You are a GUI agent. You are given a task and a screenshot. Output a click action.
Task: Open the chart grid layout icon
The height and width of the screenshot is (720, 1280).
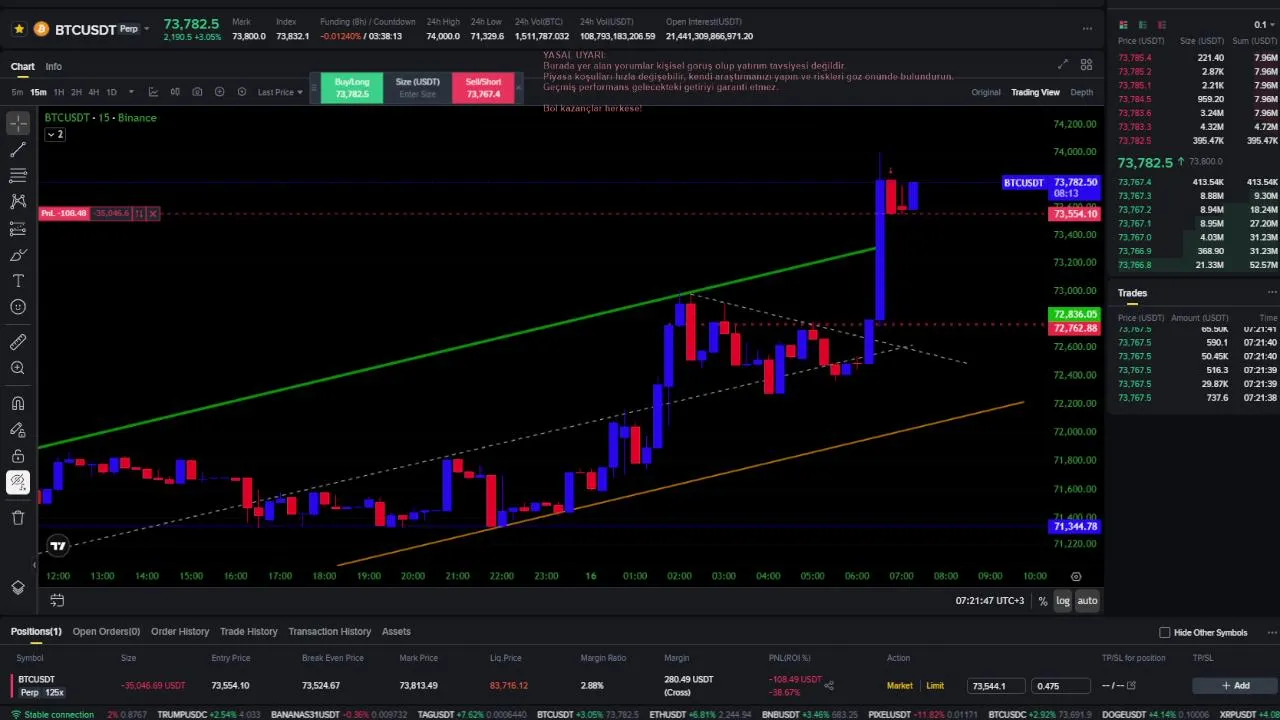tap(1086, 65)
